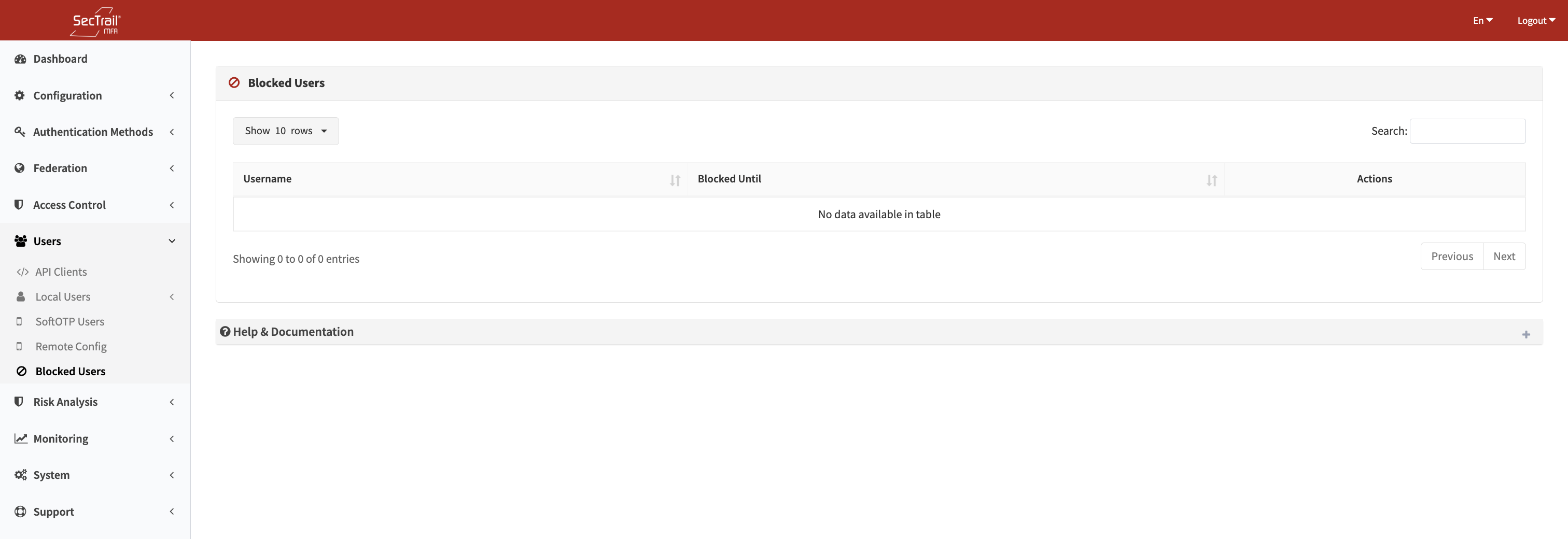This screenshot has width=1568, height=539.
Task: Open the En language dropdown
Action: point(1482,21)
